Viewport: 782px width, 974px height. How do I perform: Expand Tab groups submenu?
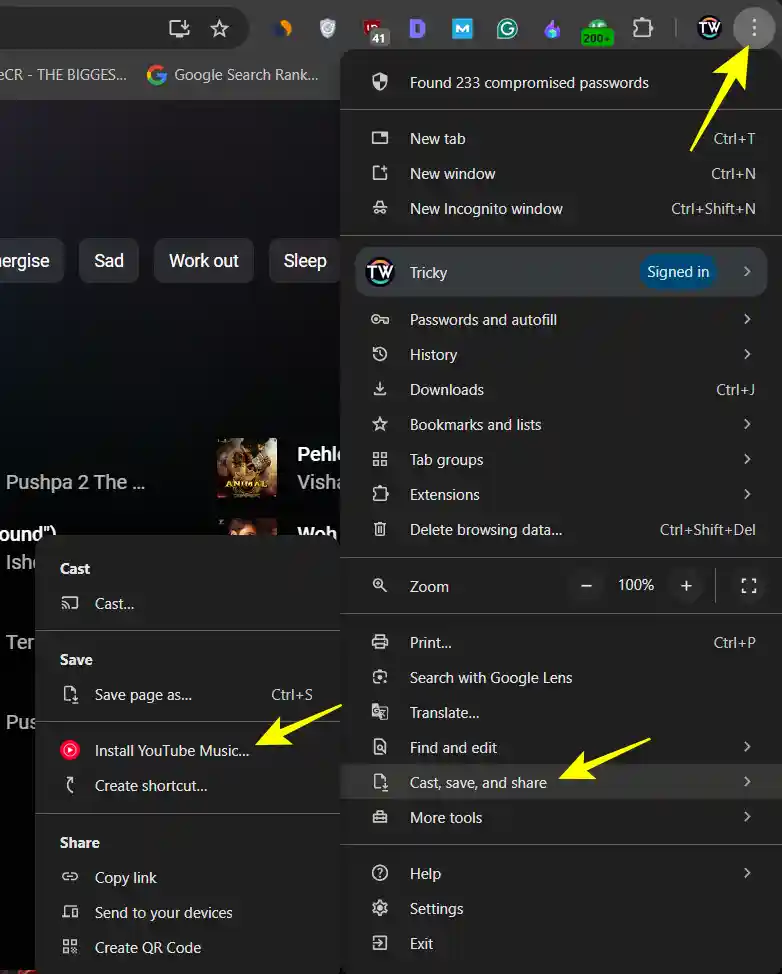[561, 460]
